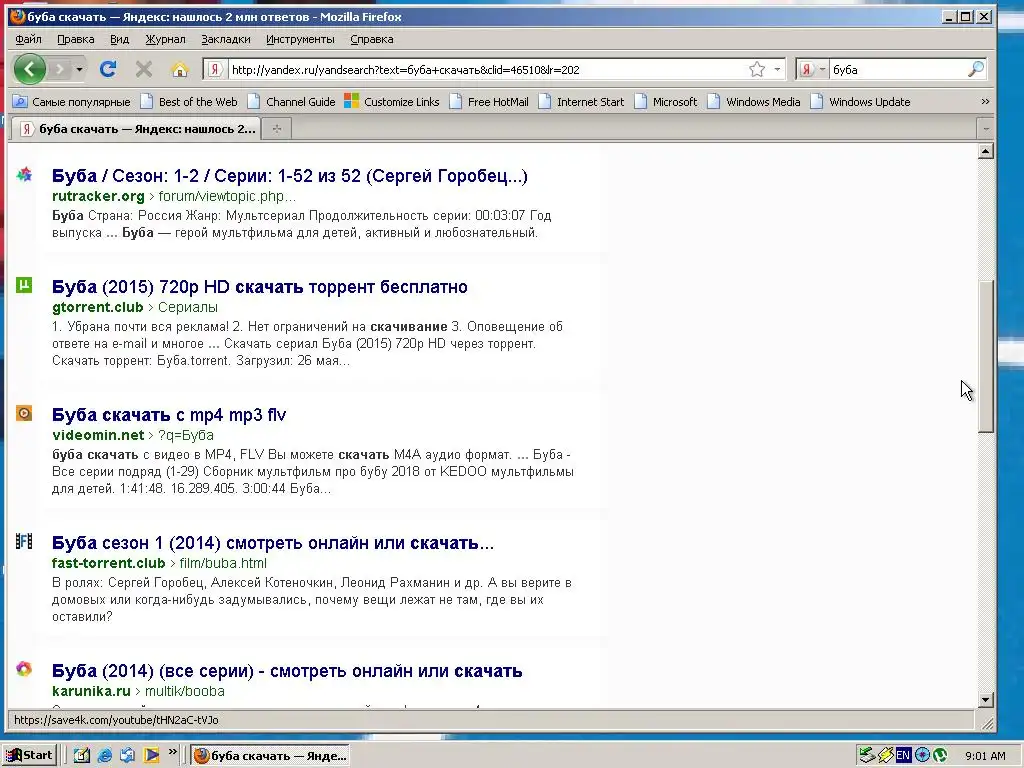This screenshot has width=1024, height=768.
Task: Open the Самые популярные bookmark
Action: [72, 102]
